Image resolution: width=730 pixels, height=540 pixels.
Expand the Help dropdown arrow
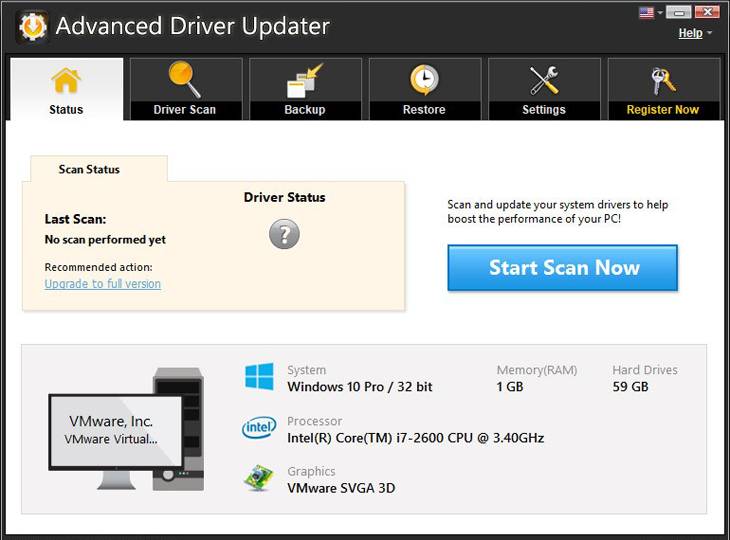click(x=710, y=33)
